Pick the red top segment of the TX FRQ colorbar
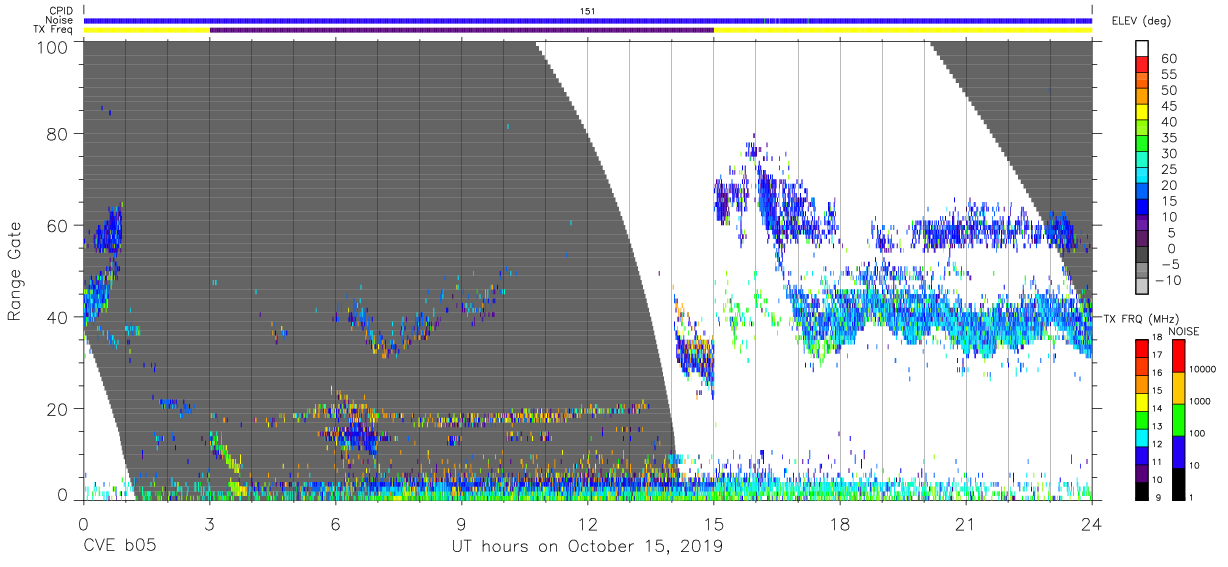The height and width of the screenshot is (567, 1228). point(1142,346)
